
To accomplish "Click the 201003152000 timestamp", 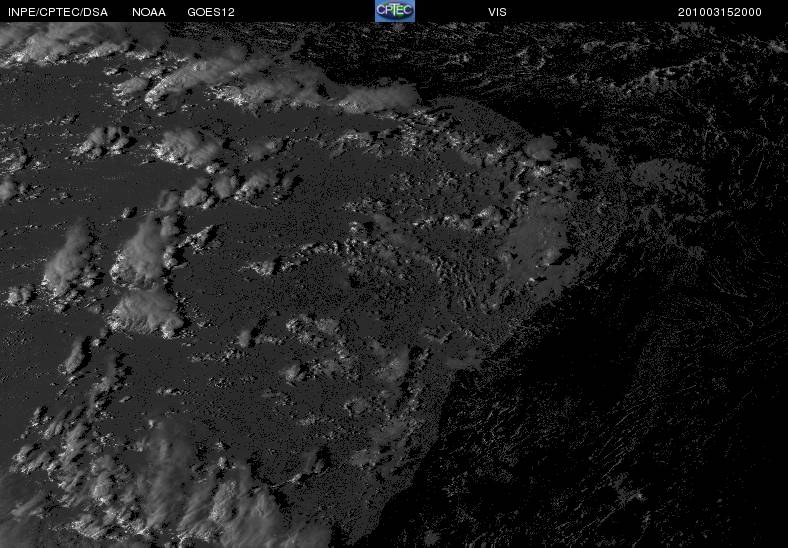I will 720,12.
